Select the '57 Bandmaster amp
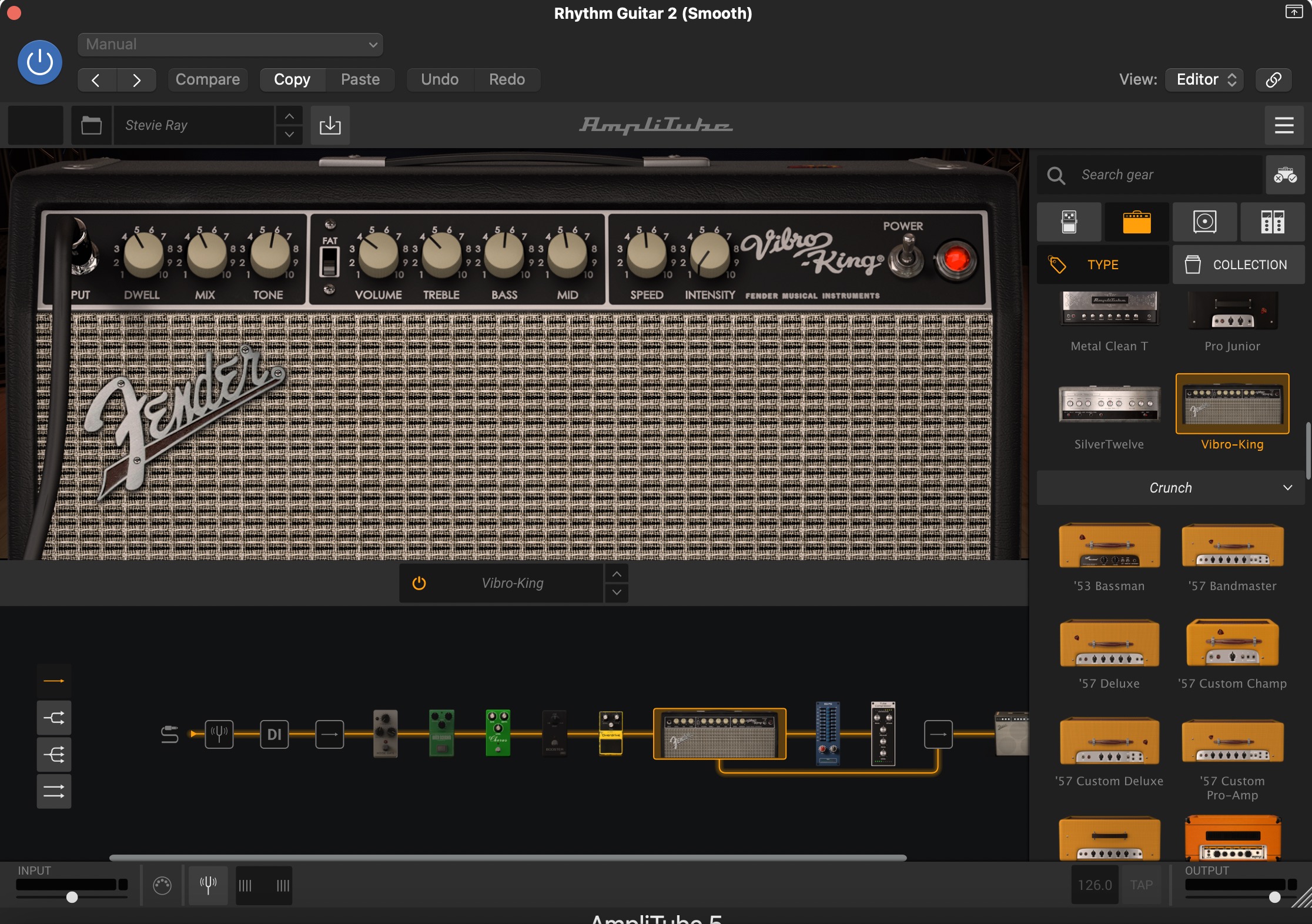Screen dimensions: 1312x924 (1232, 557)
